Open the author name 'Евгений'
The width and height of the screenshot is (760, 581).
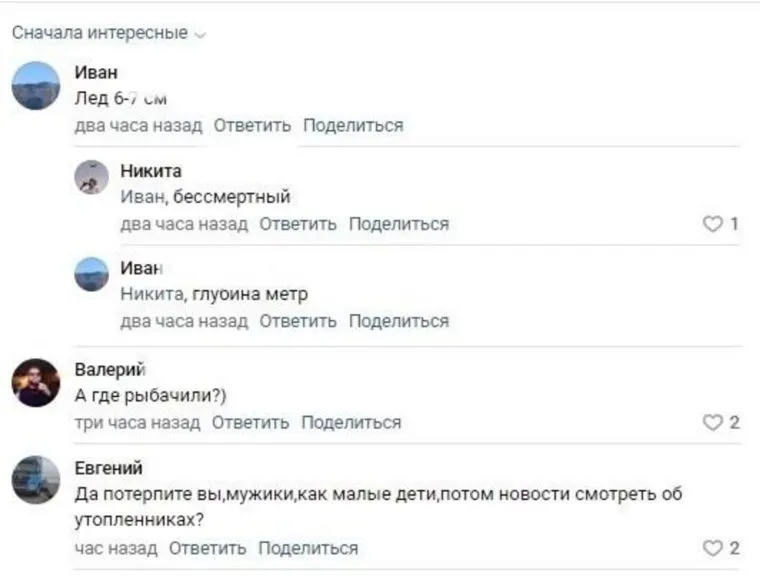point(109,468)
